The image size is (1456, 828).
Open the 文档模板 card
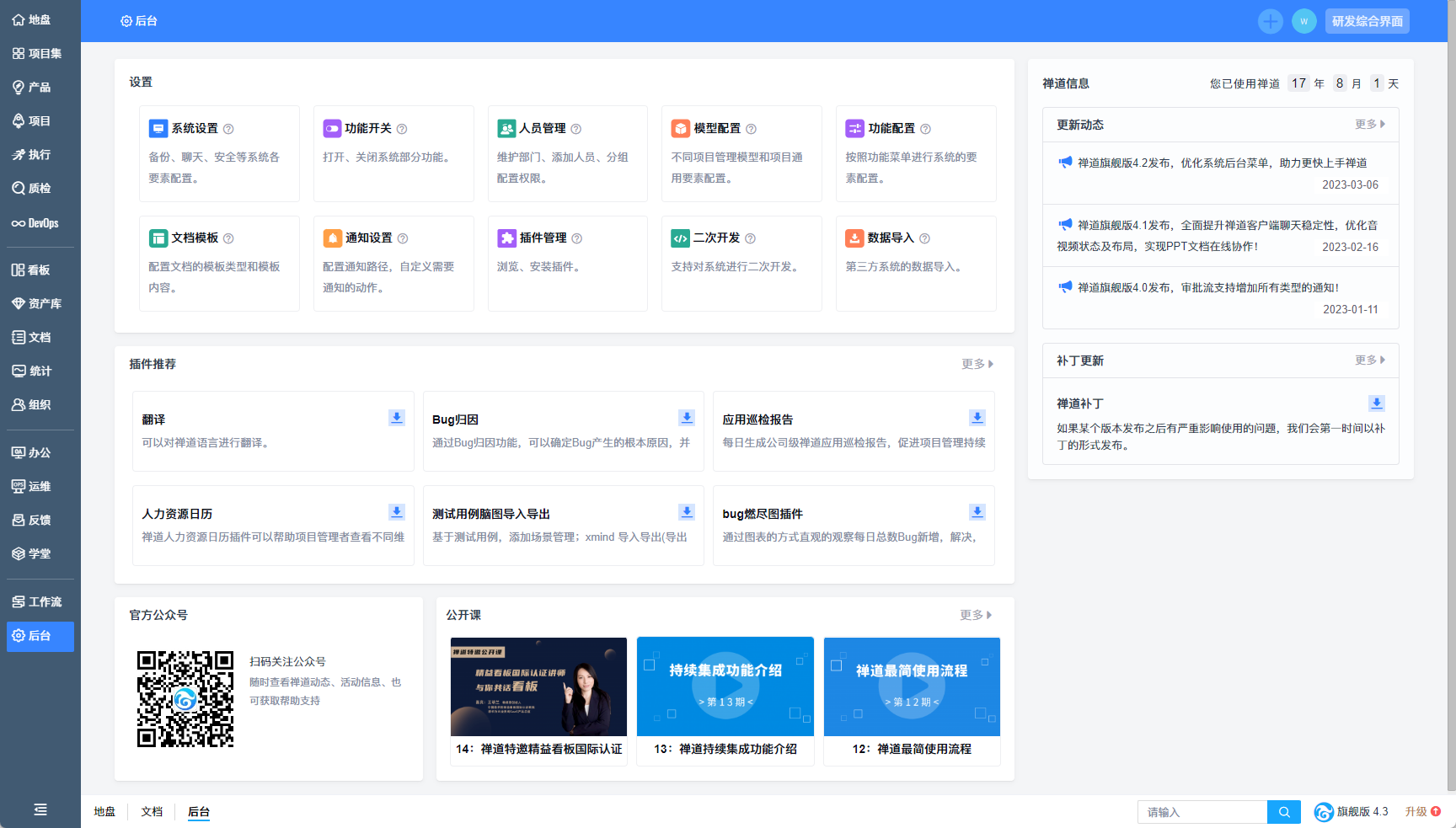(219, 264)
